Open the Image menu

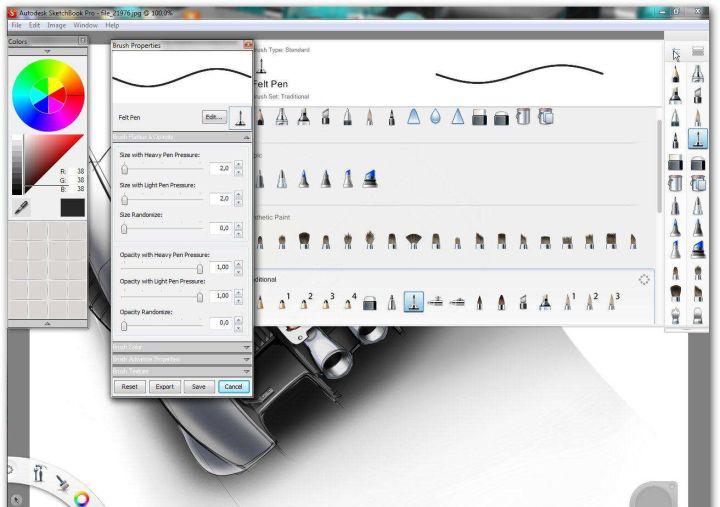pos(56,25)
